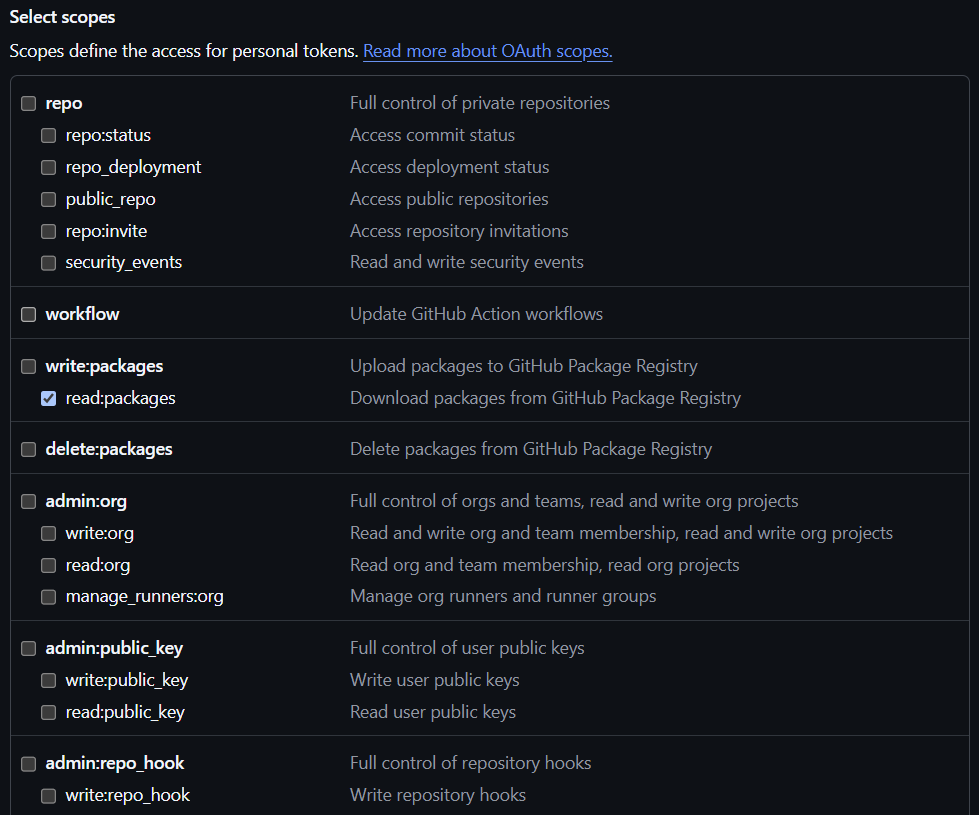Screen dimensions: 979x815
Task: Select the public_repo scope checkbox
Action: (49, 199)
